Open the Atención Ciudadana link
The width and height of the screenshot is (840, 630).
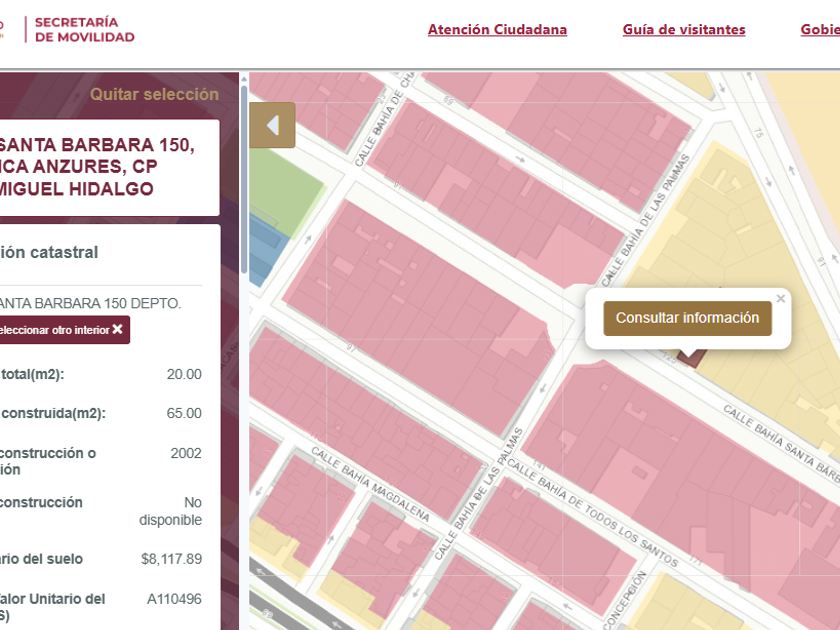[x=497, y=29]
